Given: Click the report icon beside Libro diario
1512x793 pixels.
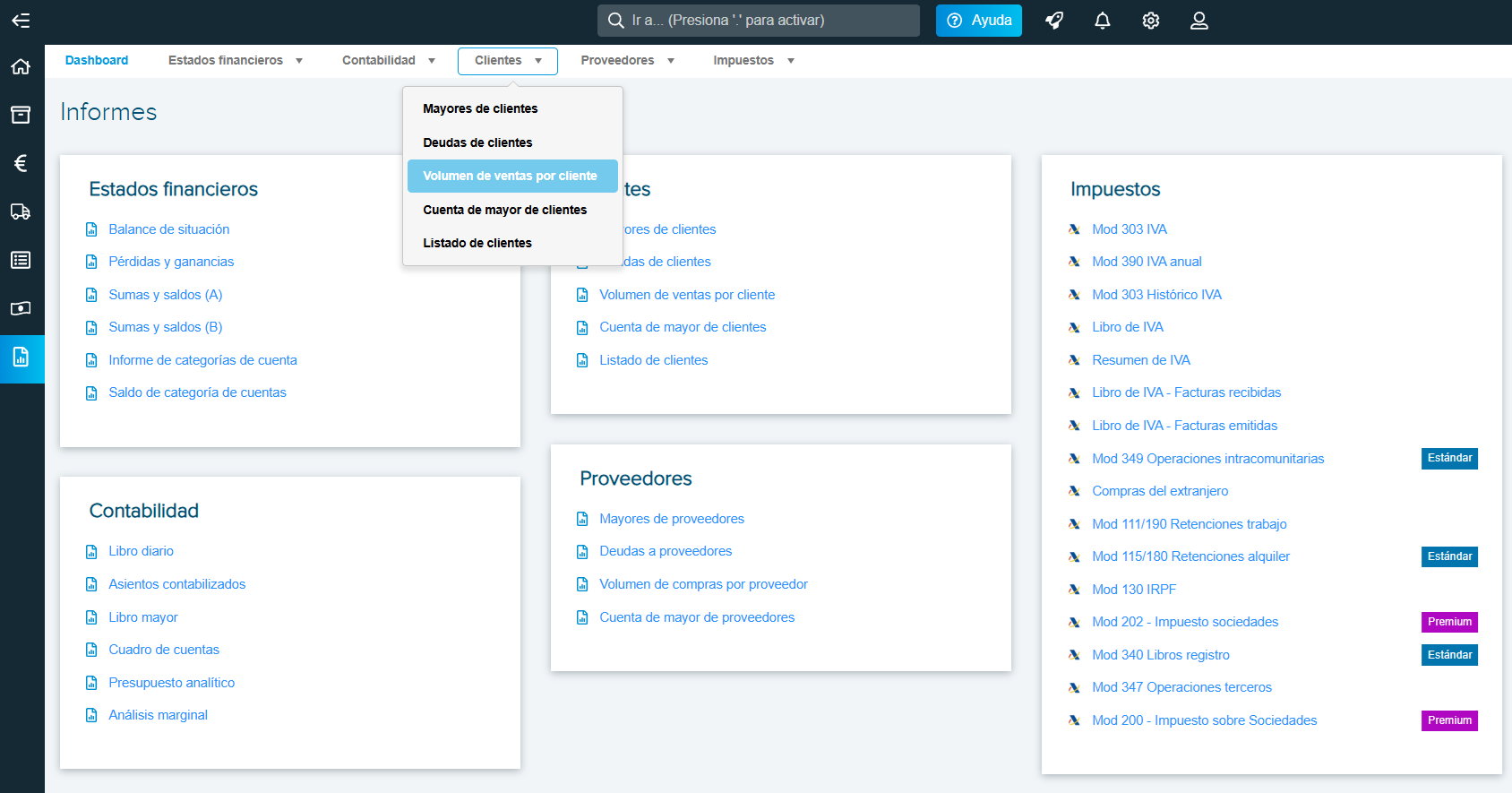Looking at the screenshot, I should click(91, 551).
